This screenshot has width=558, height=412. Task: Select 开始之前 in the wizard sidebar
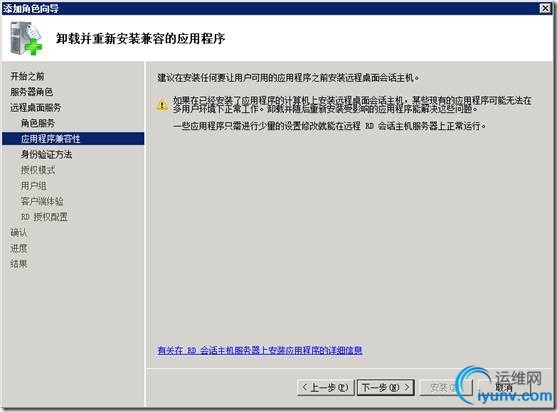(x=27, y=76)
